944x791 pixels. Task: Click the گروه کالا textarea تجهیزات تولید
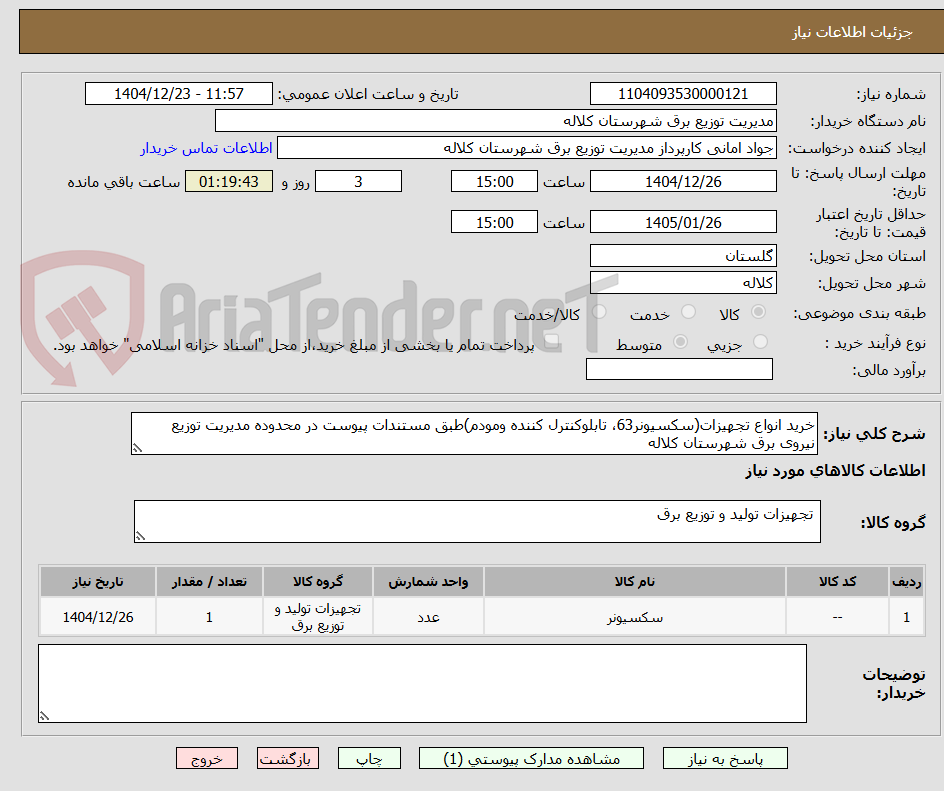click(x=477, y=521)
